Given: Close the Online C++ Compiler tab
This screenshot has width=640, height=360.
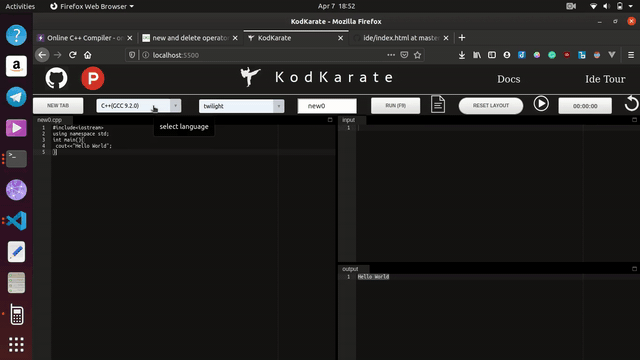Looking at the screenshot, I should 129,38.
